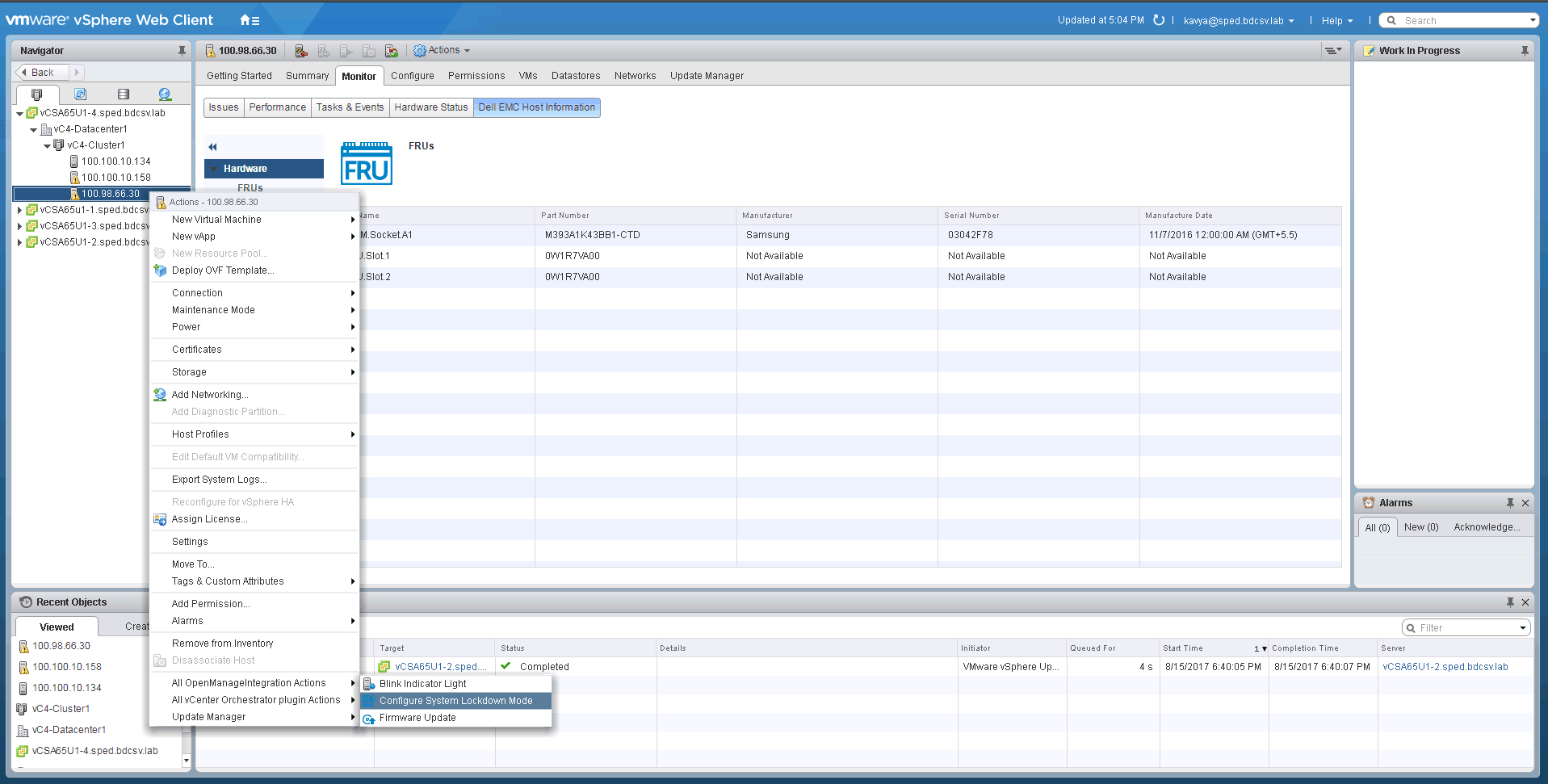Image resolution: width=1548 pixels, height=784 pixels.
Task: Open the New (0) alarms tab
Action: click(x=1421, y=527)
